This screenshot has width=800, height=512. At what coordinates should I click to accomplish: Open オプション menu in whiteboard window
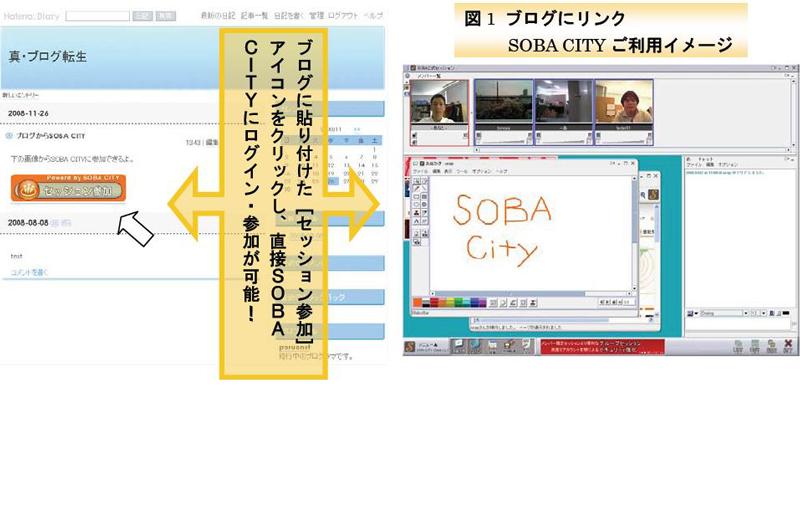pyautogui.click(x=482, y=171)
